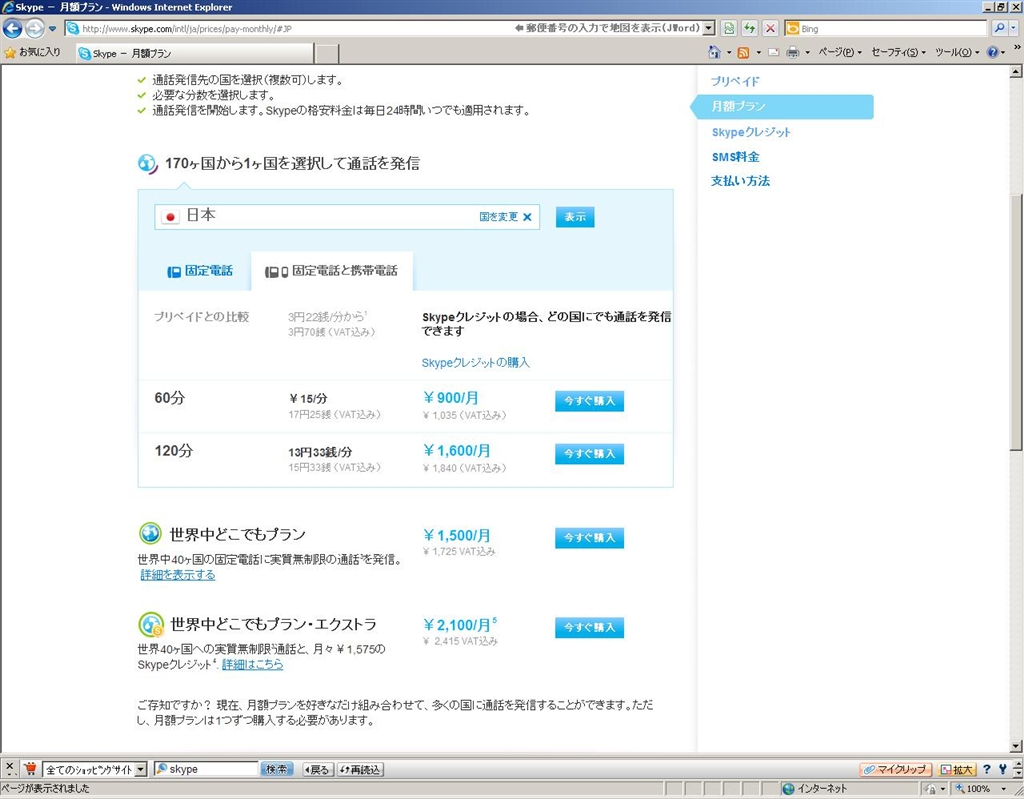Click the red X stop loading icon
This screenshot has height=799, width=1024.
(770, 29)
